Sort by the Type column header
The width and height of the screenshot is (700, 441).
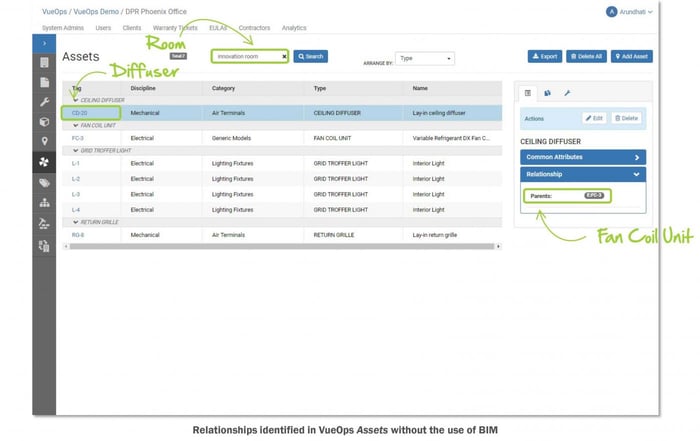320,88
